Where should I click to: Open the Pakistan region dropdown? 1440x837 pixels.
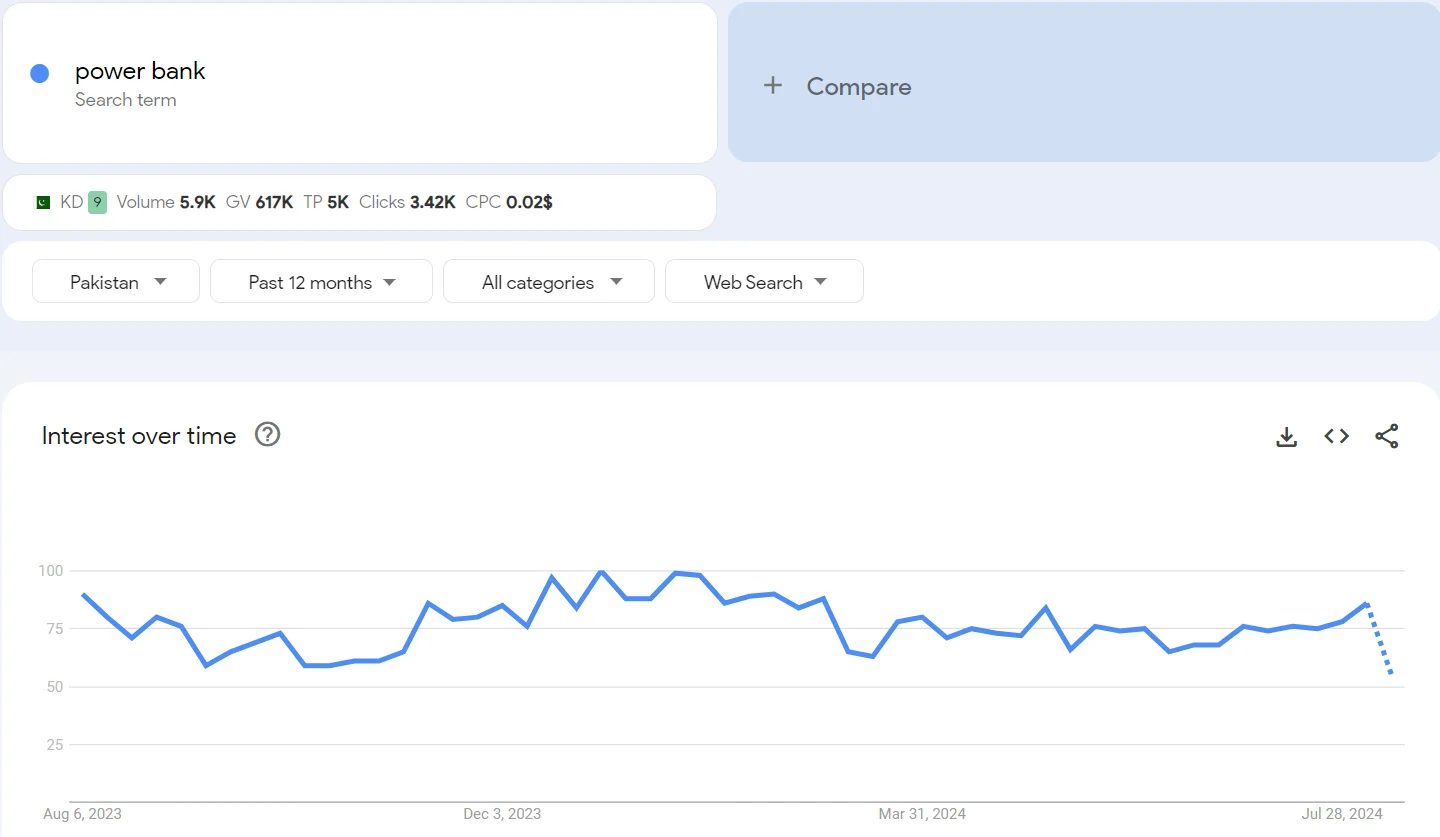pos(115,281)
